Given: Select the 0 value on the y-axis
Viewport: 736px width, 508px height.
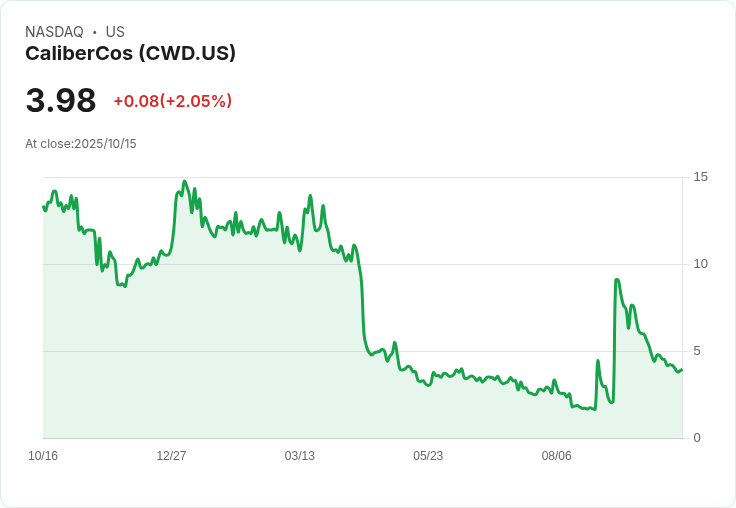Looking at the screenshot, I should [697, 438].
